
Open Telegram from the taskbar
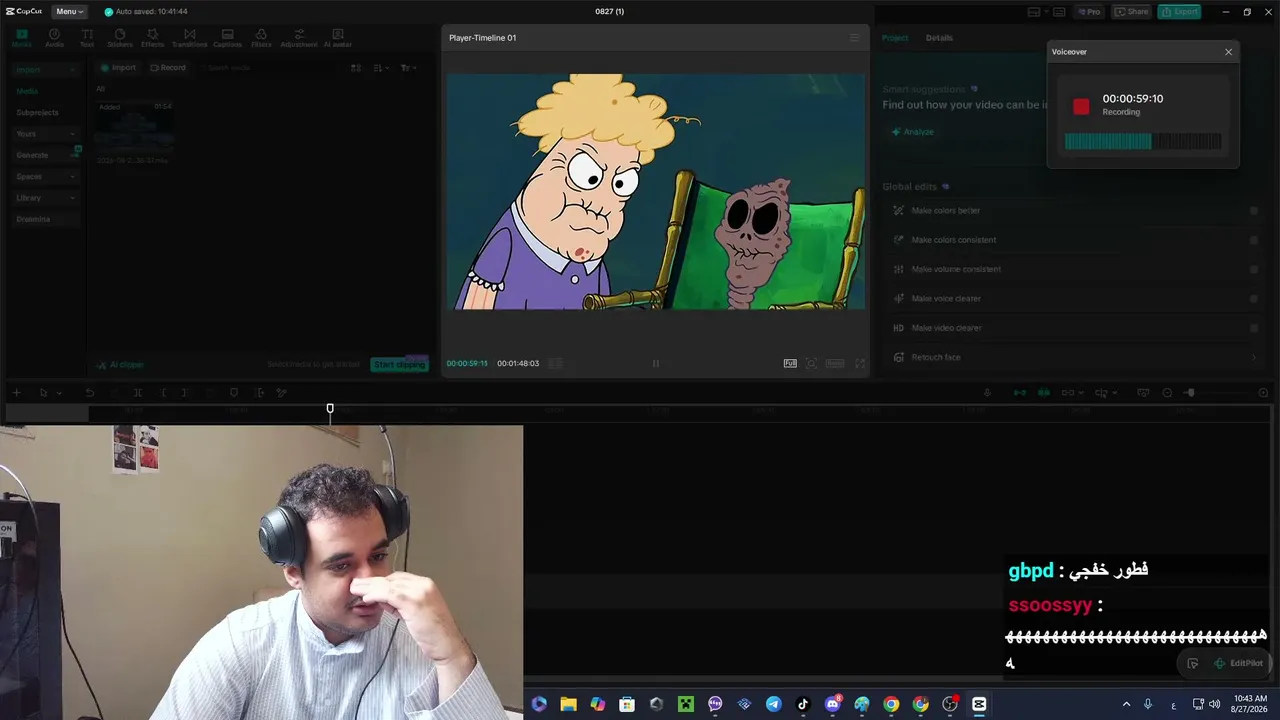[x=774, y=704]
